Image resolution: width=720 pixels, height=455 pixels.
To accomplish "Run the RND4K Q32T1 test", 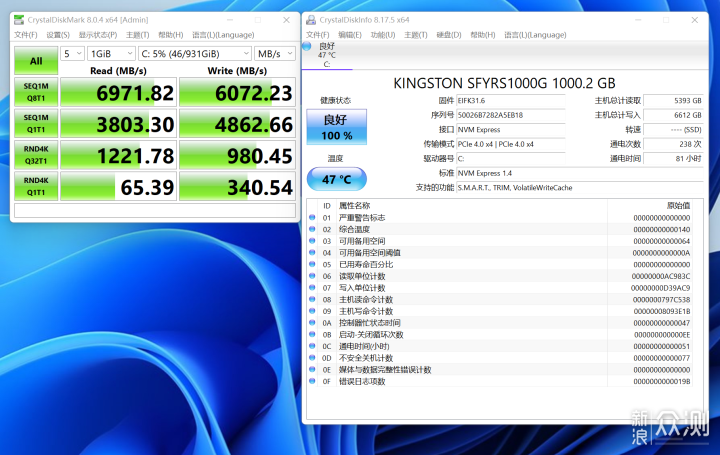I will (36, 155).
